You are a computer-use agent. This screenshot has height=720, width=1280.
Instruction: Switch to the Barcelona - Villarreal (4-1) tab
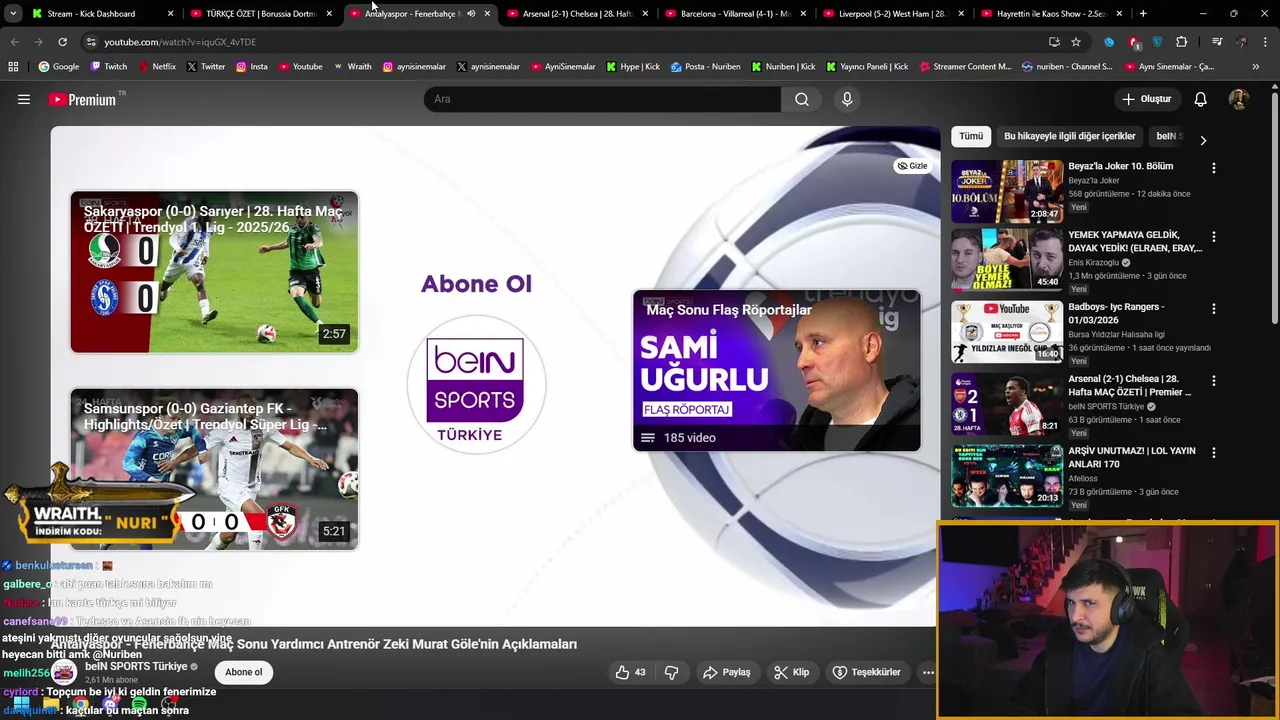736,14
